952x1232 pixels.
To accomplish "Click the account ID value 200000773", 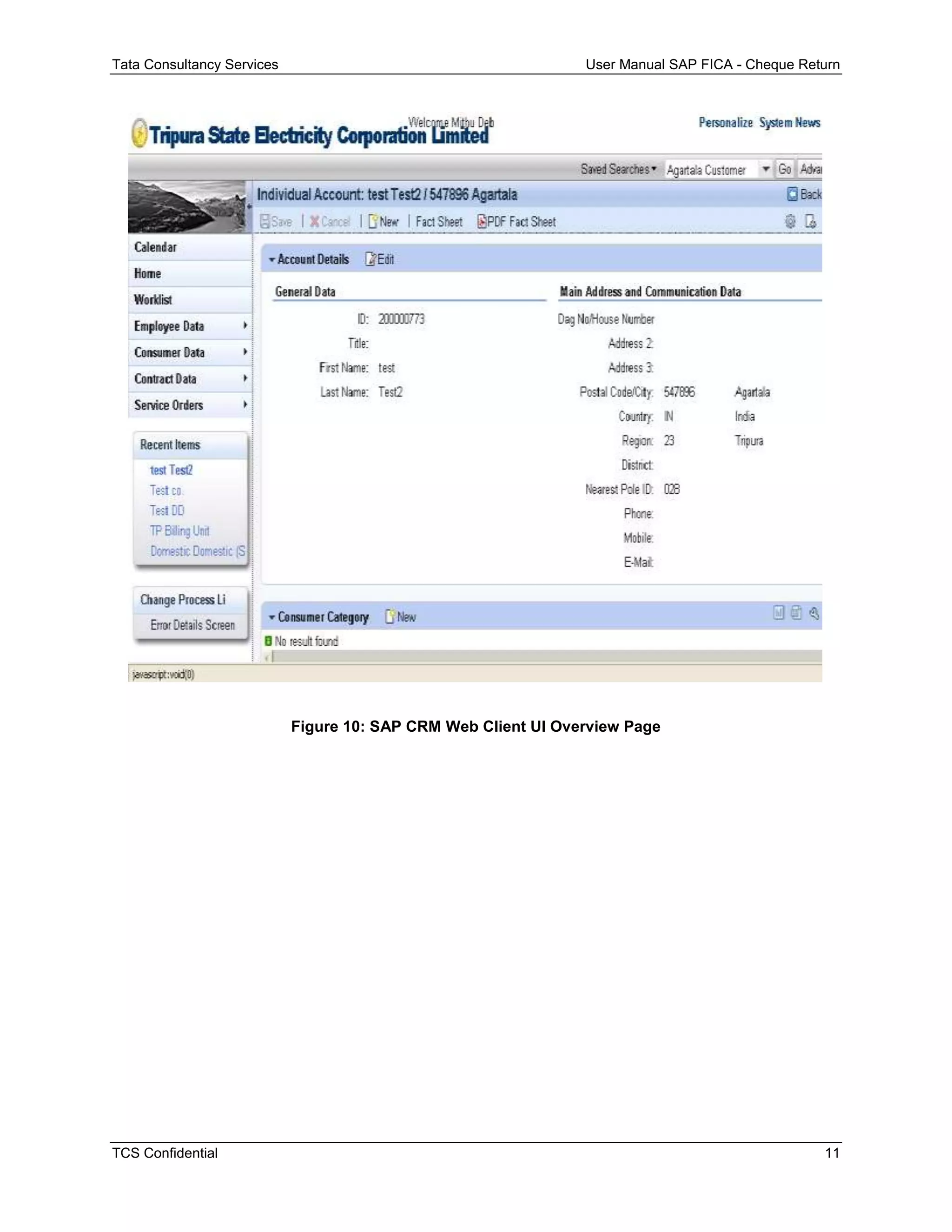I will tap(402, 319).
